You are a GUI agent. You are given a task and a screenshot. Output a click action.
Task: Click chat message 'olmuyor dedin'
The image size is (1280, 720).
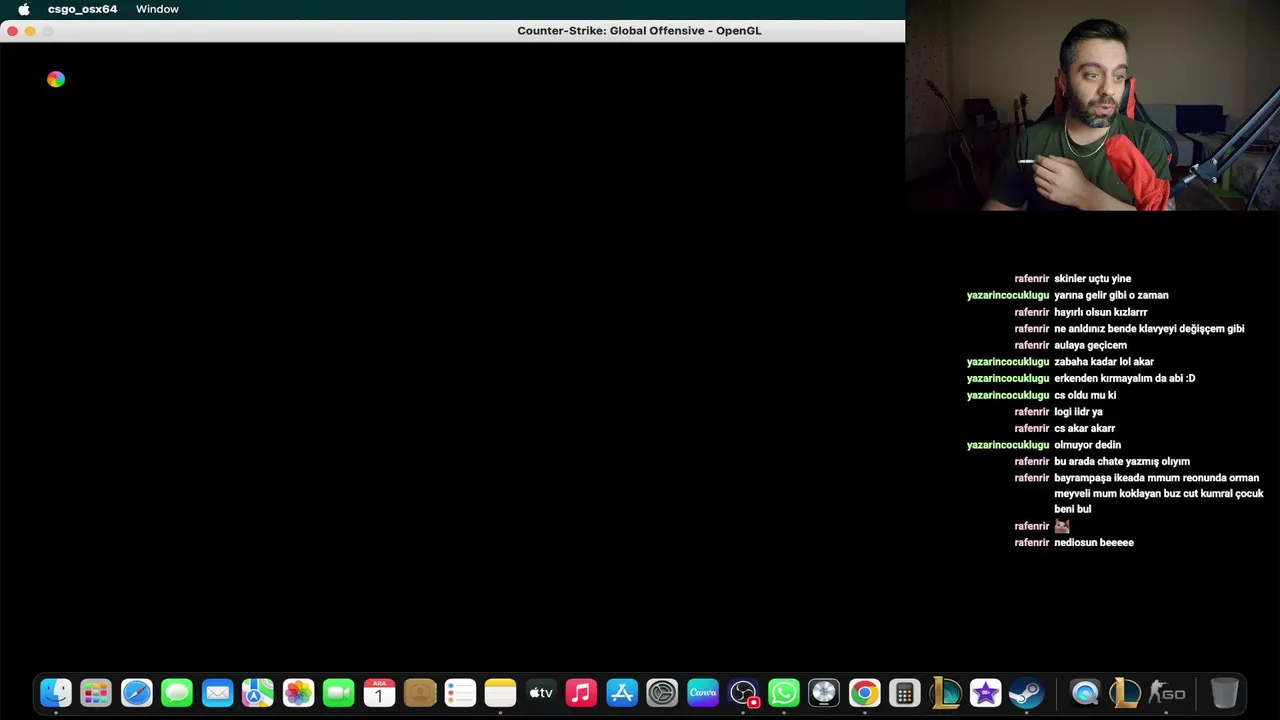tap(1087, 445)
